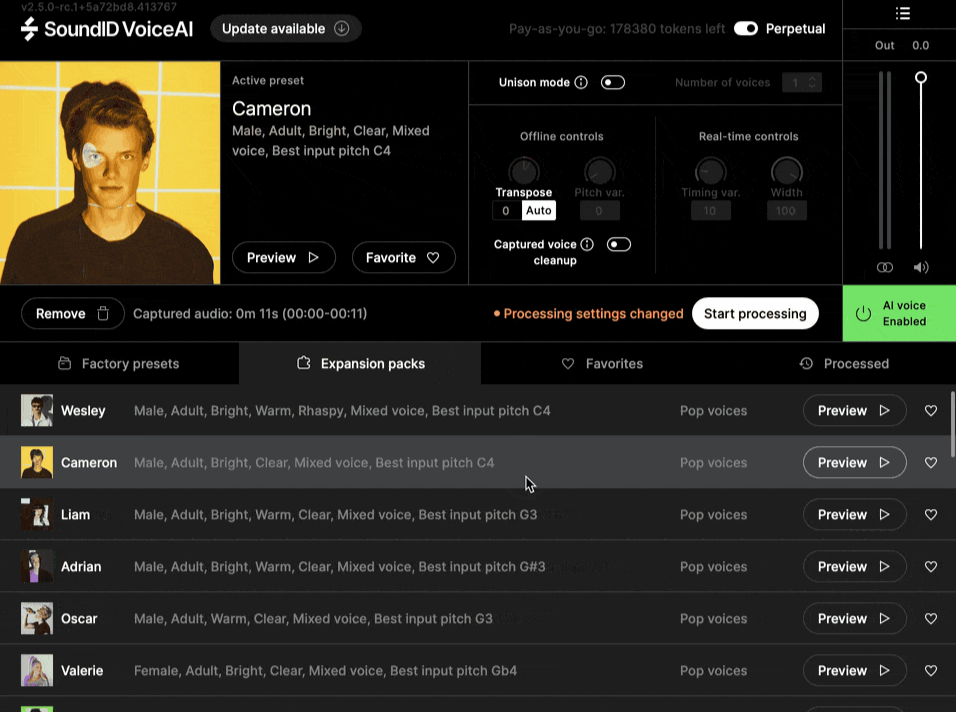Open the Processed tab
This screenshot has width=956, height=712.
click(845, 363)
